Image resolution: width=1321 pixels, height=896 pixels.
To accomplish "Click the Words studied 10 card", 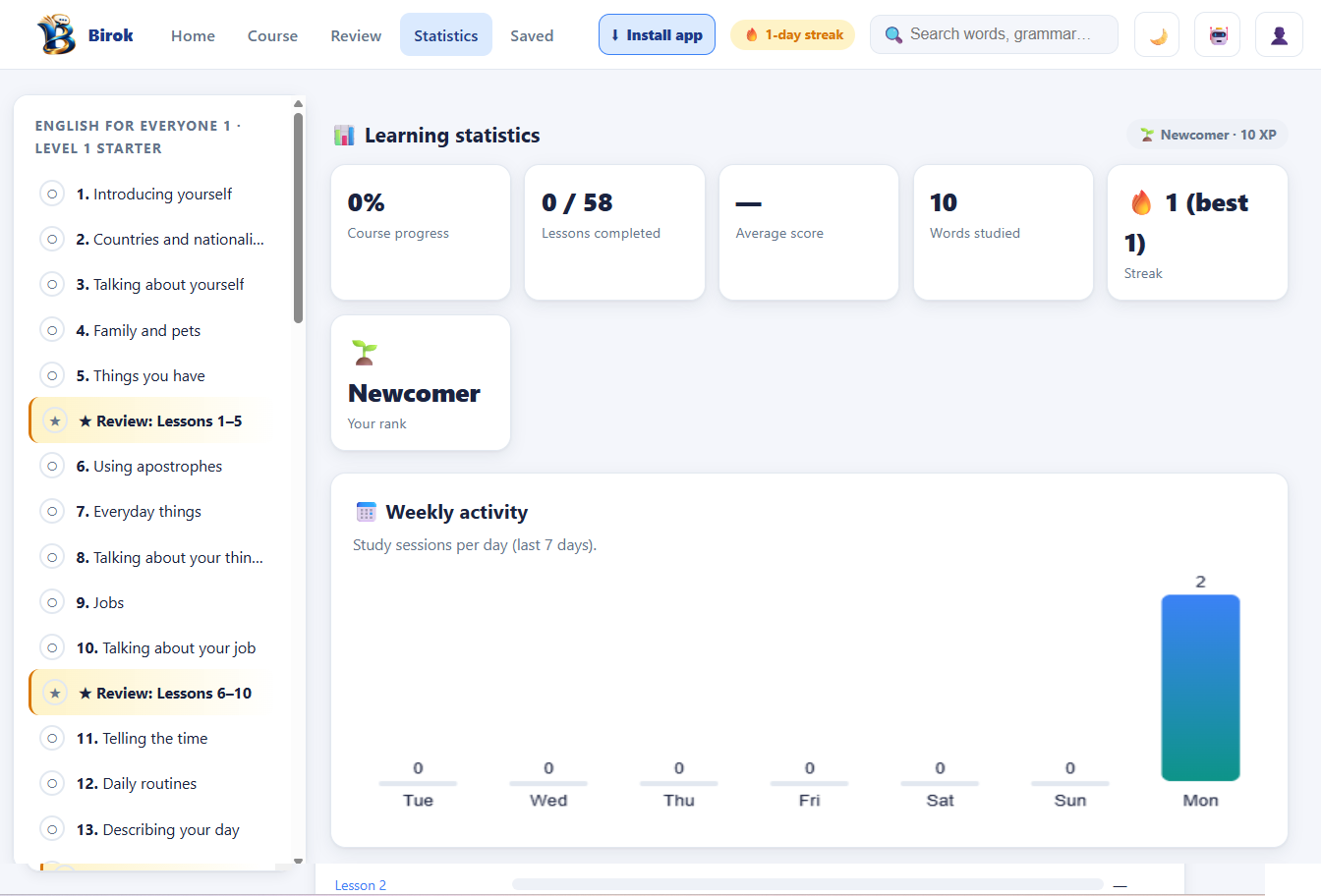I will pyautogui.click(x=1004, y=232).
